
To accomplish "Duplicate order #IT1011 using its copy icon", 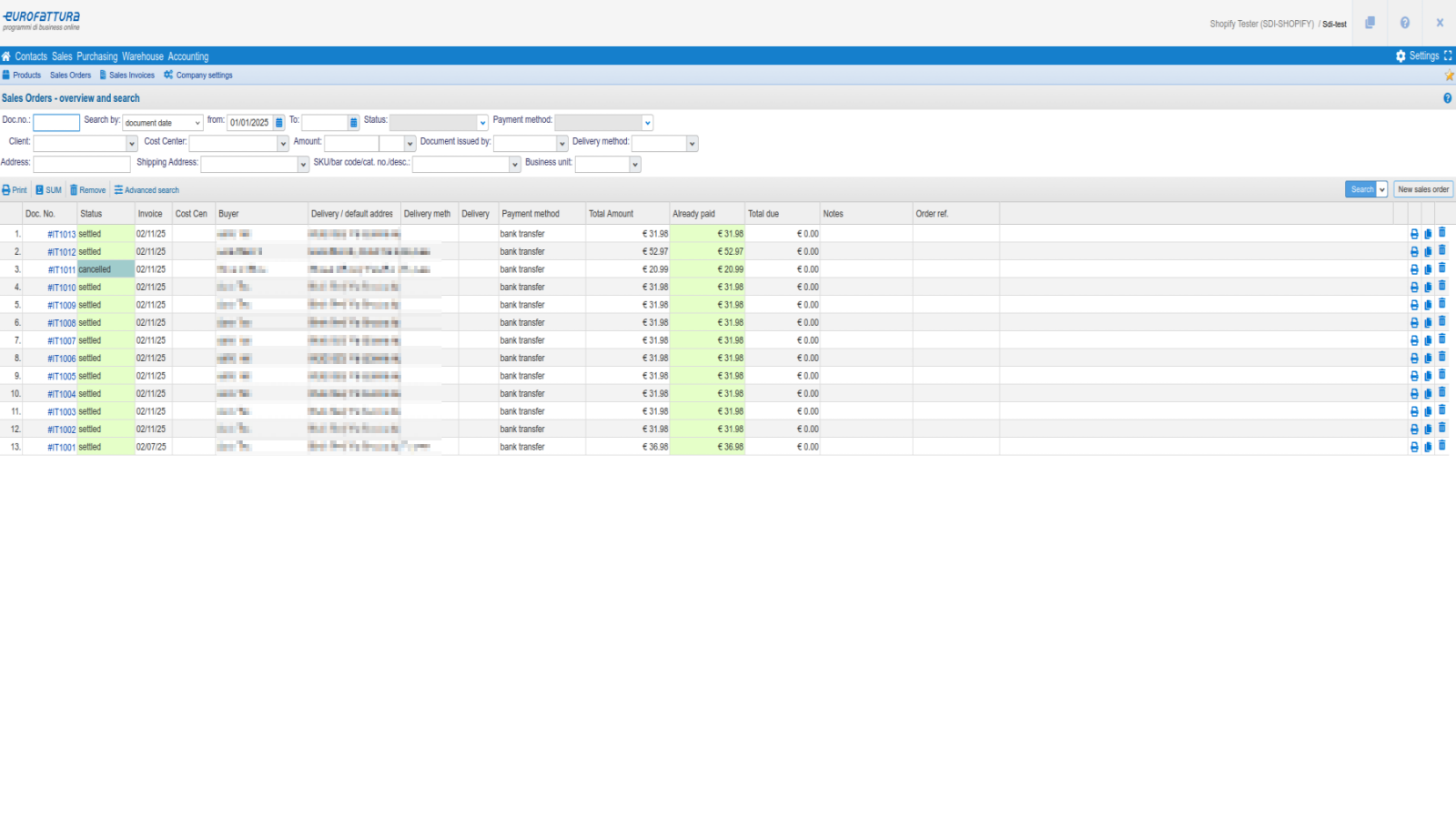I will pyautogui.click(x=1428, y=269).
